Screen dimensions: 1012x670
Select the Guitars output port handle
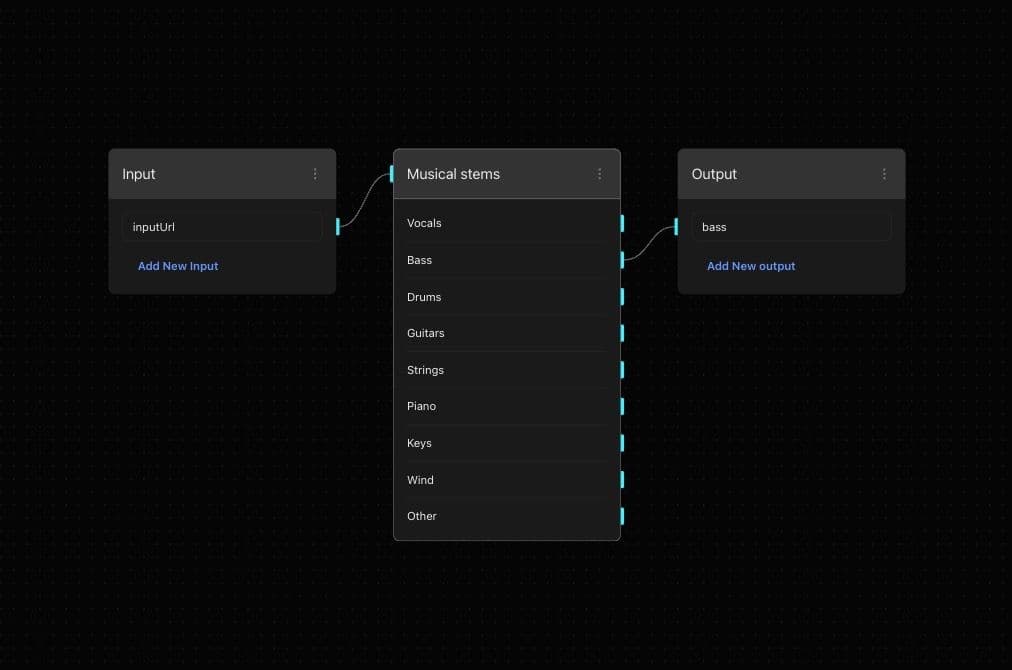click(622, 333)
